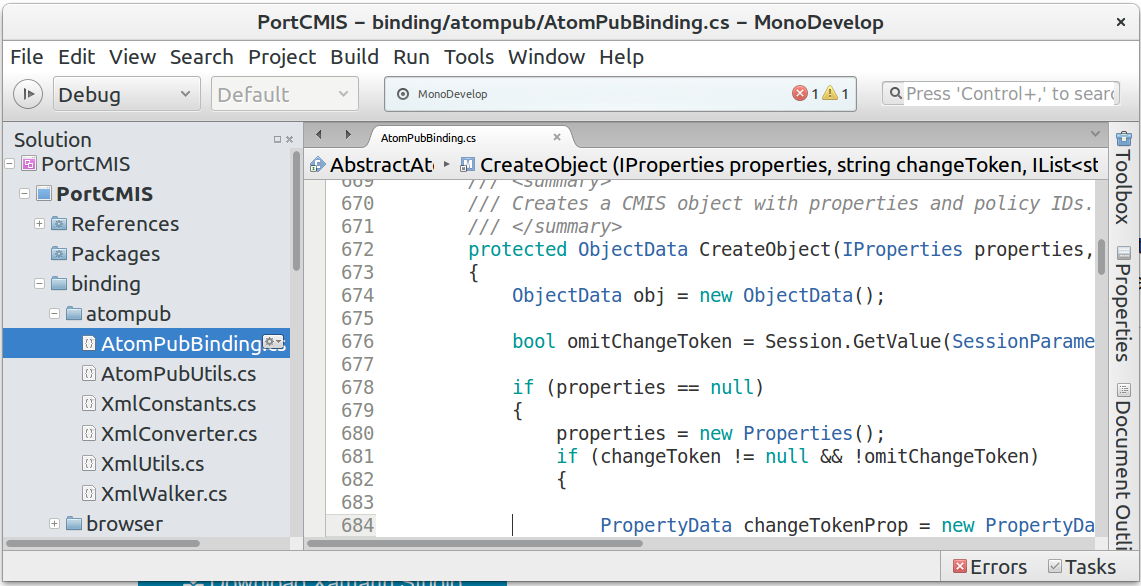Open the AbstractAt class breadcrumb selector
The height and width of the screenshot is (586, 1141).
point(371,165)
